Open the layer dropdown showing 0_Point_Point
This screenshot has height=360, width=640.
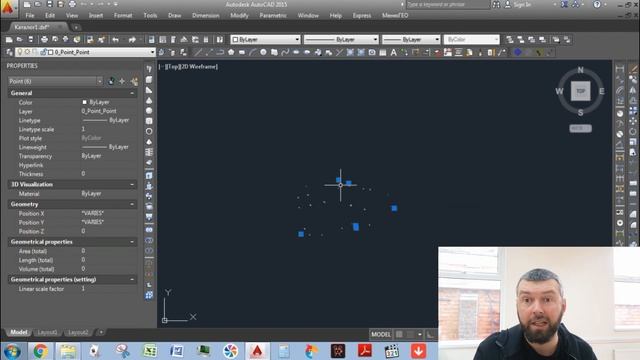coord(85,52)
